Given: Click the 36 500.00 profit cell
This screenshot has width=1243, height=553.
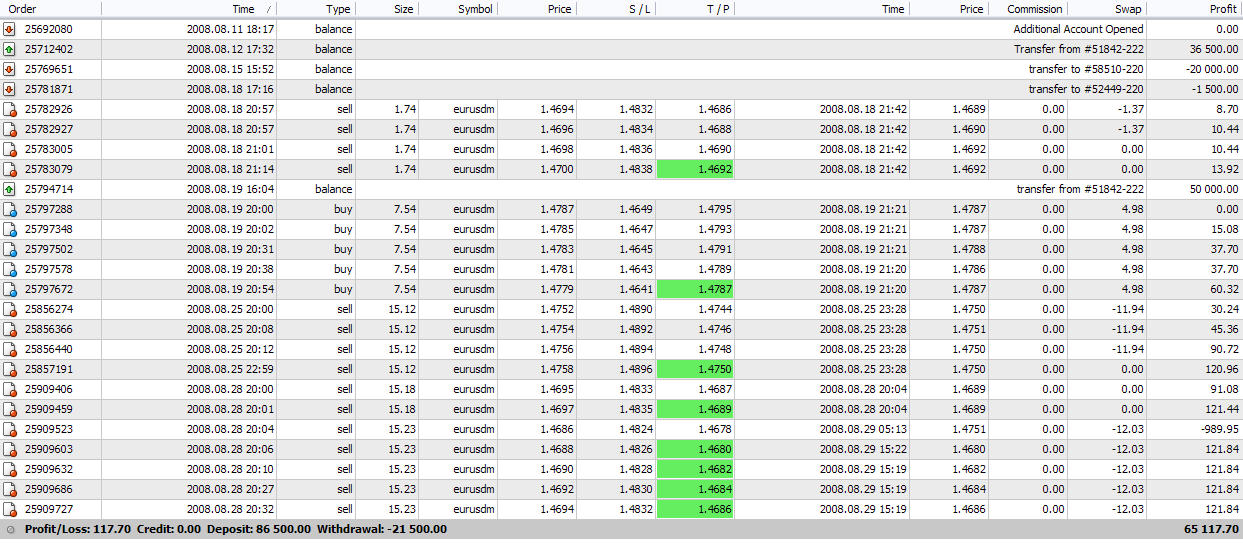Looking at the screenshot, I should tap(1214, 49).
